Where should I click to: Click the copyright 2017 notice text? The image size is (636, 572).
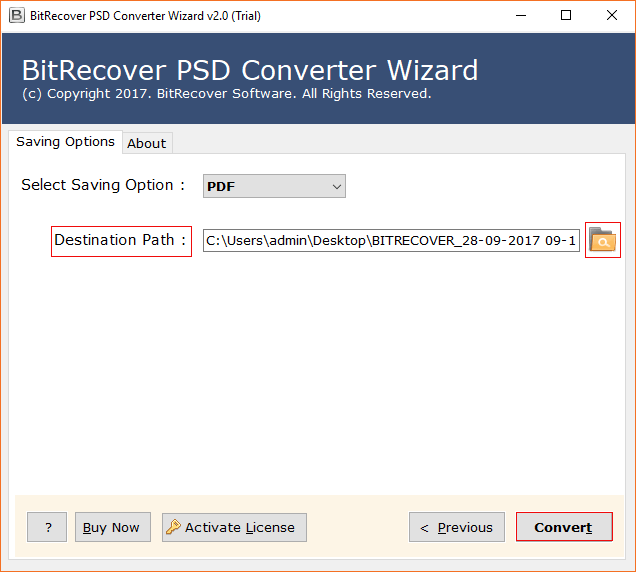coord(227,94)
